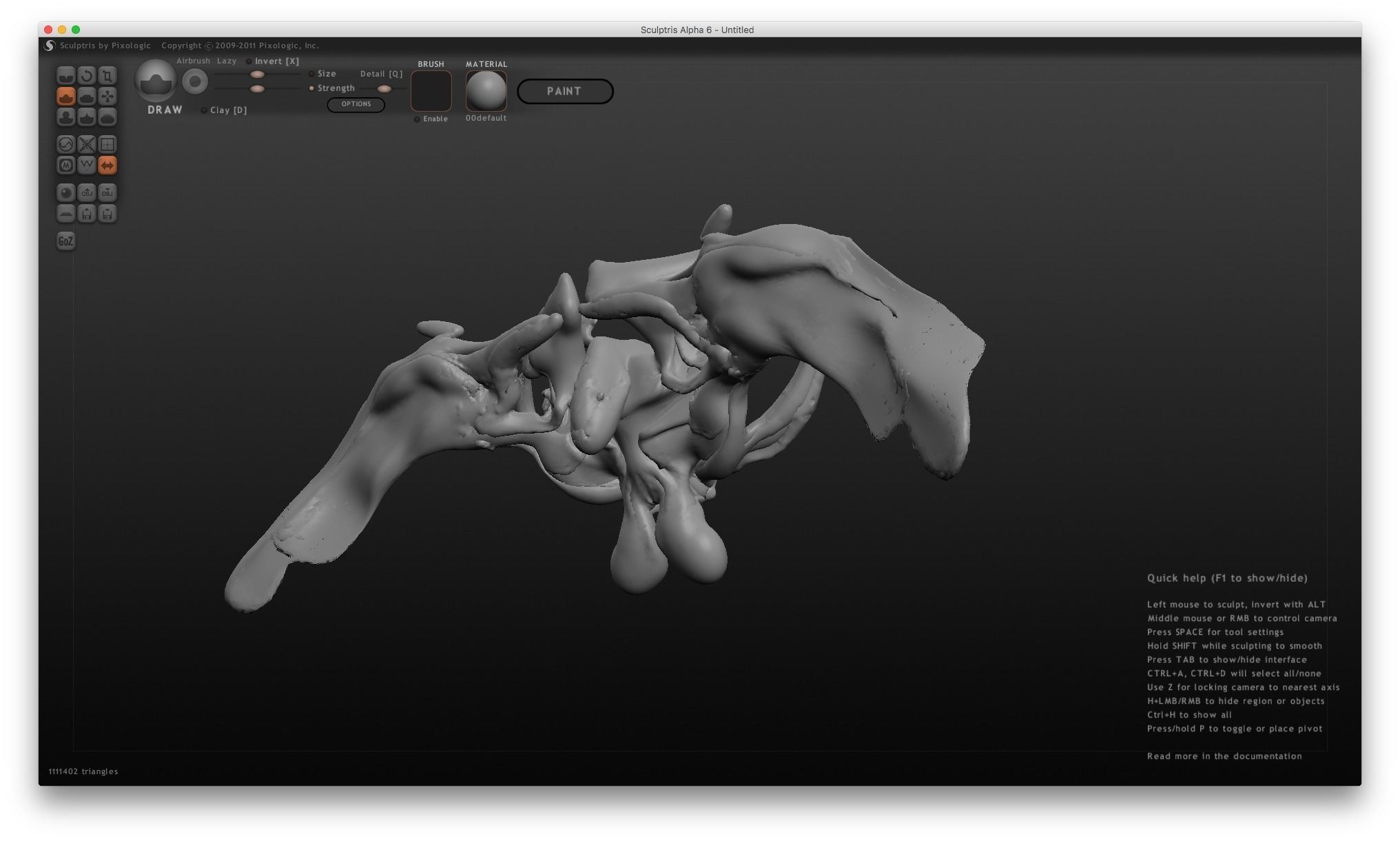Image resolution: width=1400 pixels, height=841 pixels.
Task: Open the MATERIAL sphere picker
Action: coord(486,90)
